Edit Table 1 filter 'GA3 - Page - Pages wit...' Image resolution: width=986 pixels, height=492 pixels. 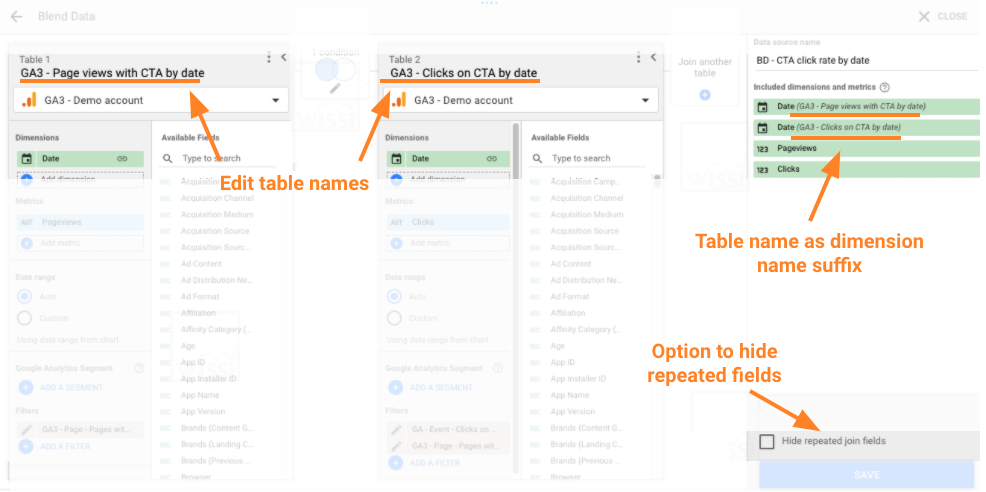click(80, 430)
